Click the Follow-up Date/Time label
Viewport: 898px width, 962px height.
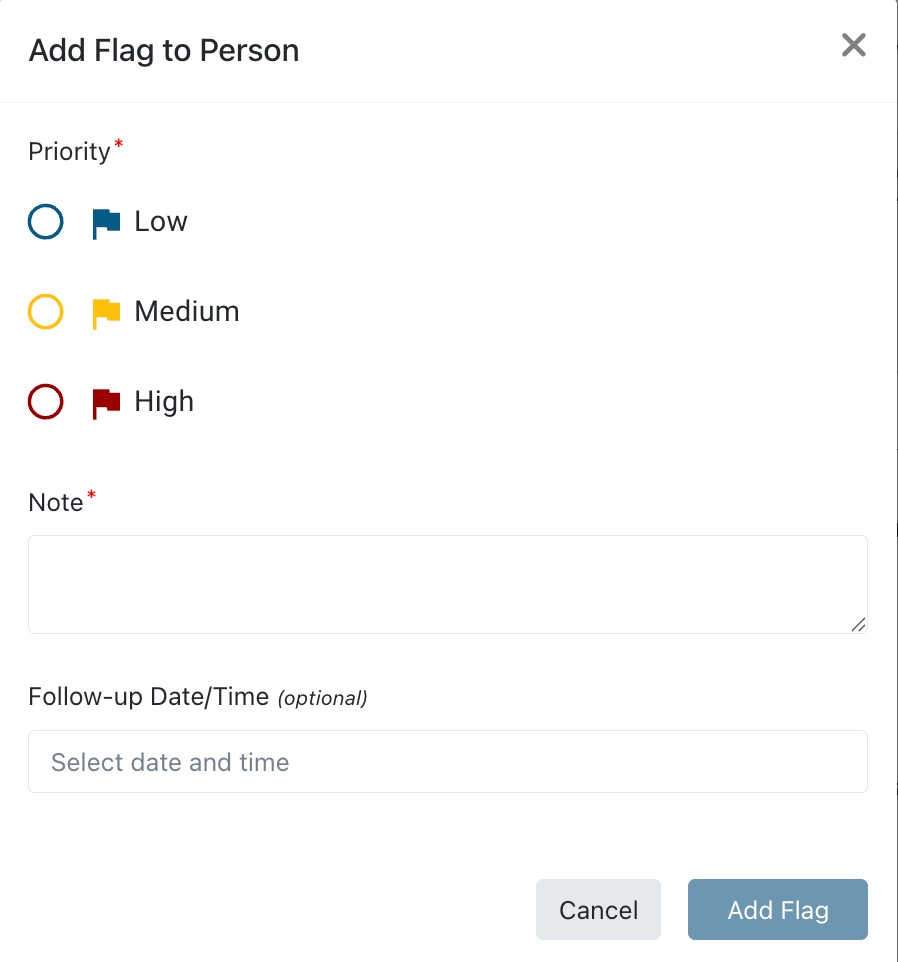[x=149, y=697]
